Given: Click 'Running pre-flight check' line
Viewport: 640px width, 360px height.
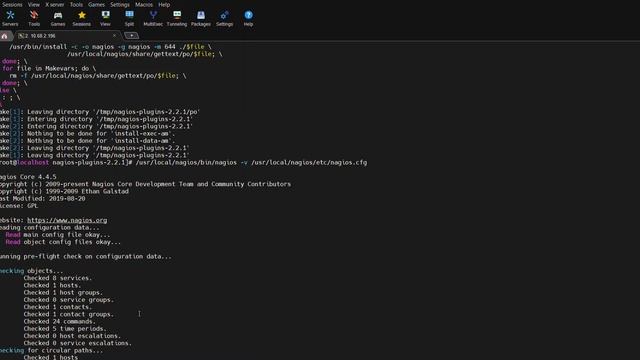Looking at the screenshot, I should [86, 257].
